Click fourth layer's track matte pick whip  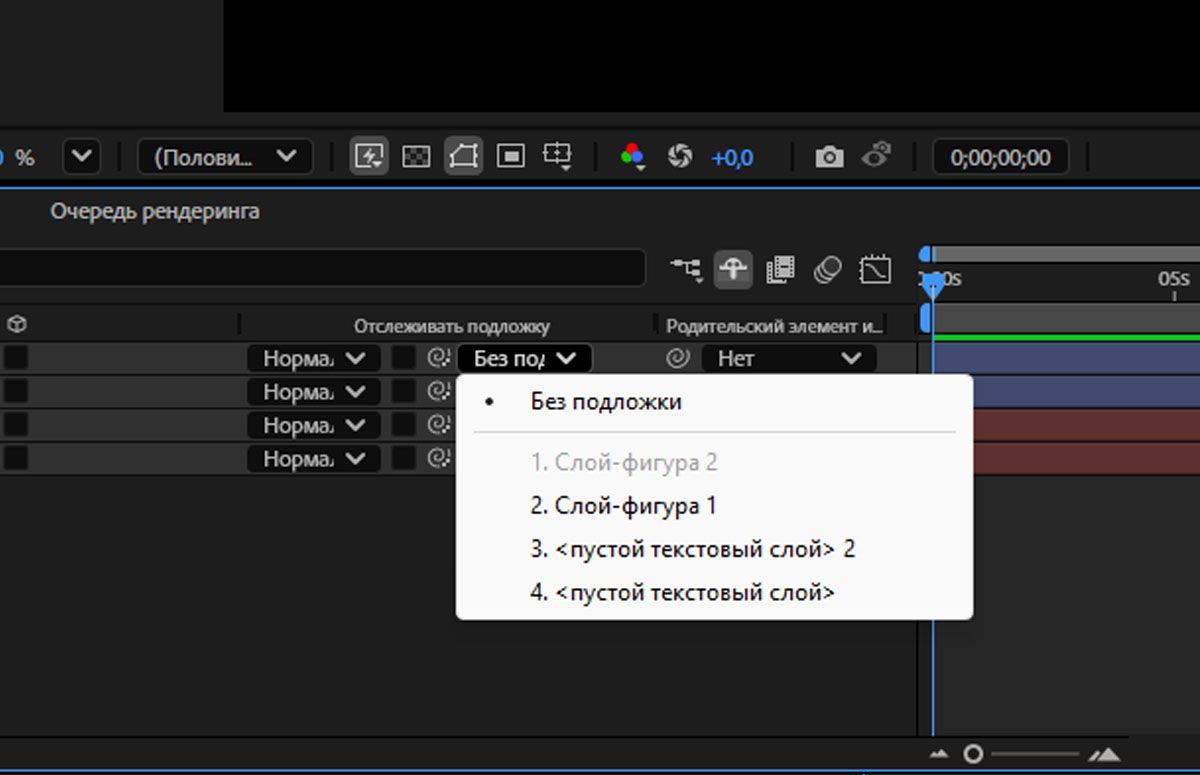[437, 459]
